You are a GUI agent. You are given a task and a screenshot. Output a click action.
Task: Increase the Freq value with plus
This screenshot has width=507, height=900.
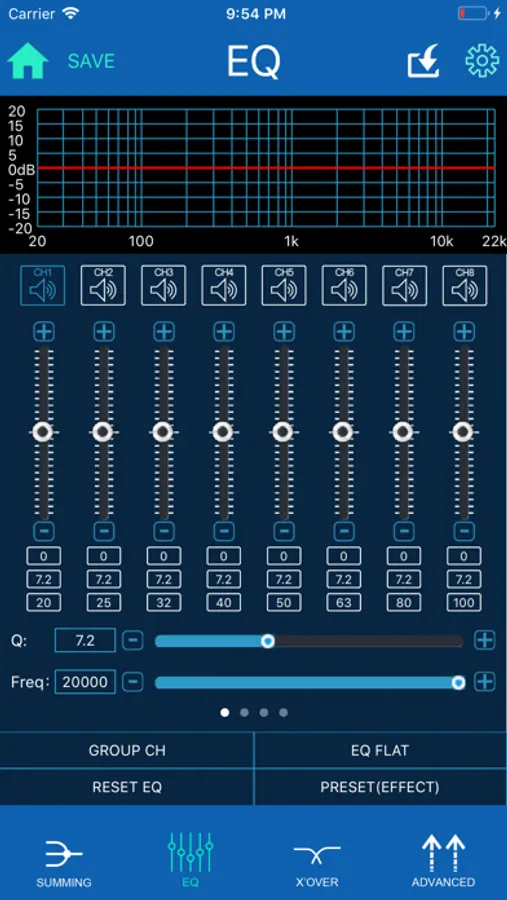coord(485,682)
